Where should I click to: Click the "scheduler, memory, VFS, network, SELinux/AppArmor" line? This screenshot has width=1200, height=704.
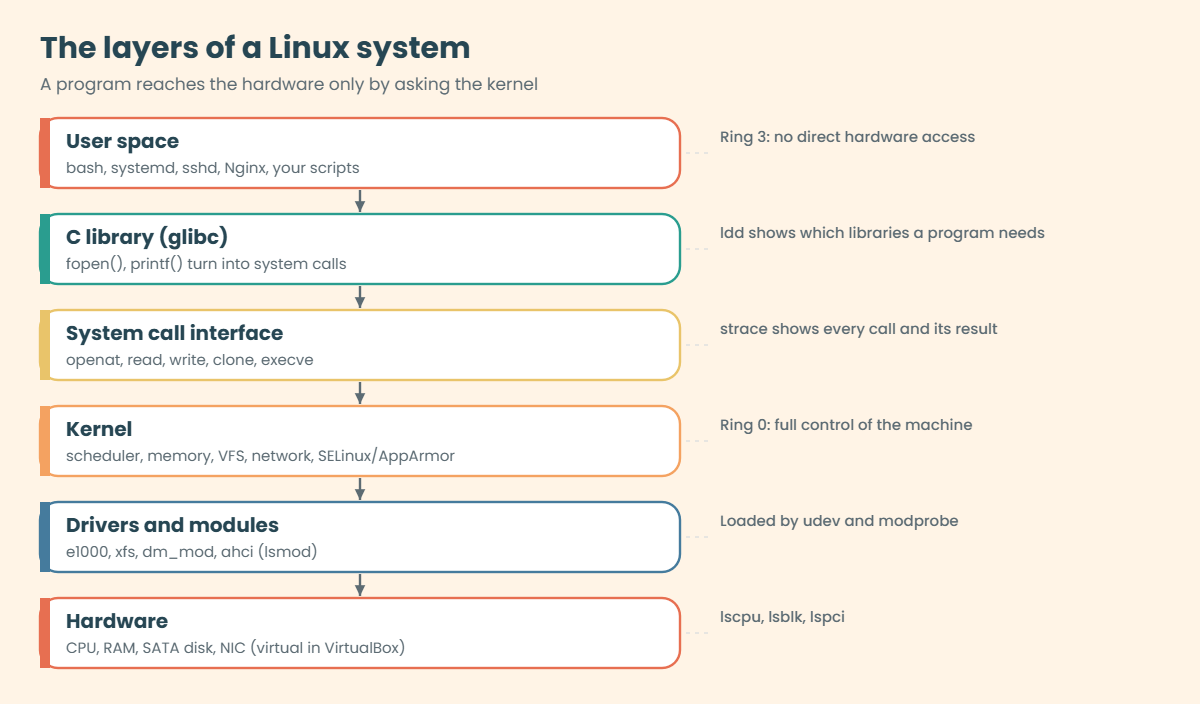coord(260,456)
